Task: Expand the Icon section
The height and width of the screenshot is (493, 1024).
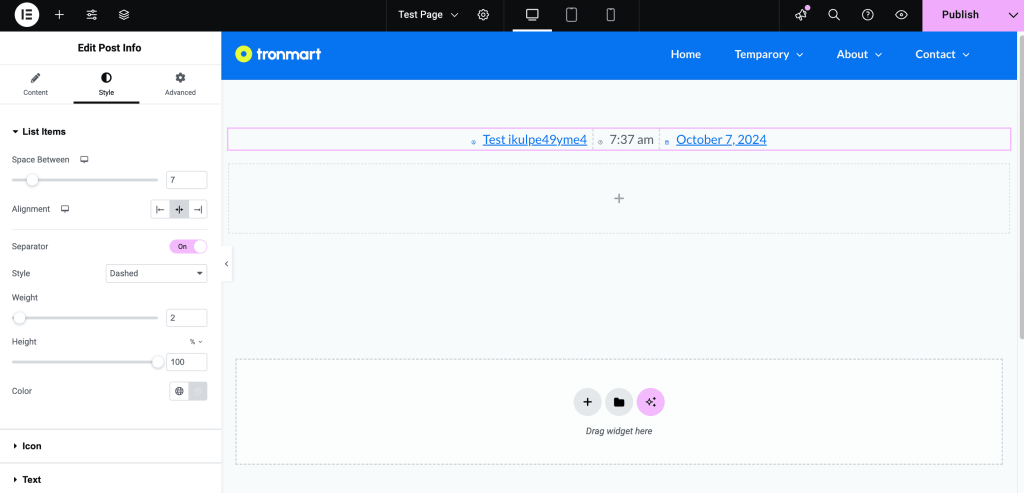Action: click(x=32, y=446)
